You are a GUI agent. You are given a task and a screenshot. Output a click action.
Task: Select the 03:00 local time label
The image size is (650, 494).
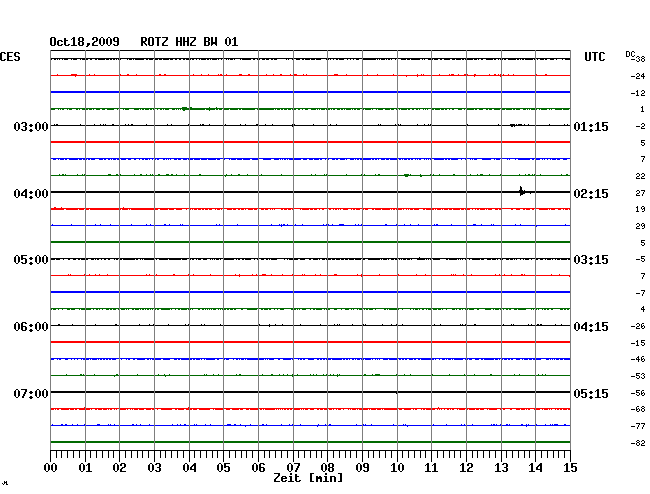31,127
